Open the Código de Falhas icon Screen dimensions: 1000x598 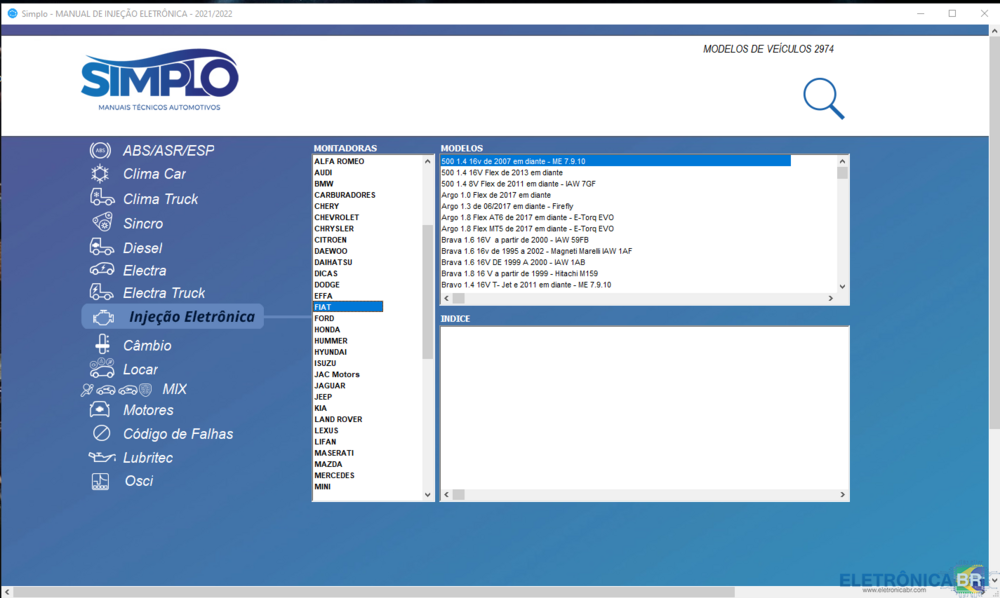(x=101, y=433)
